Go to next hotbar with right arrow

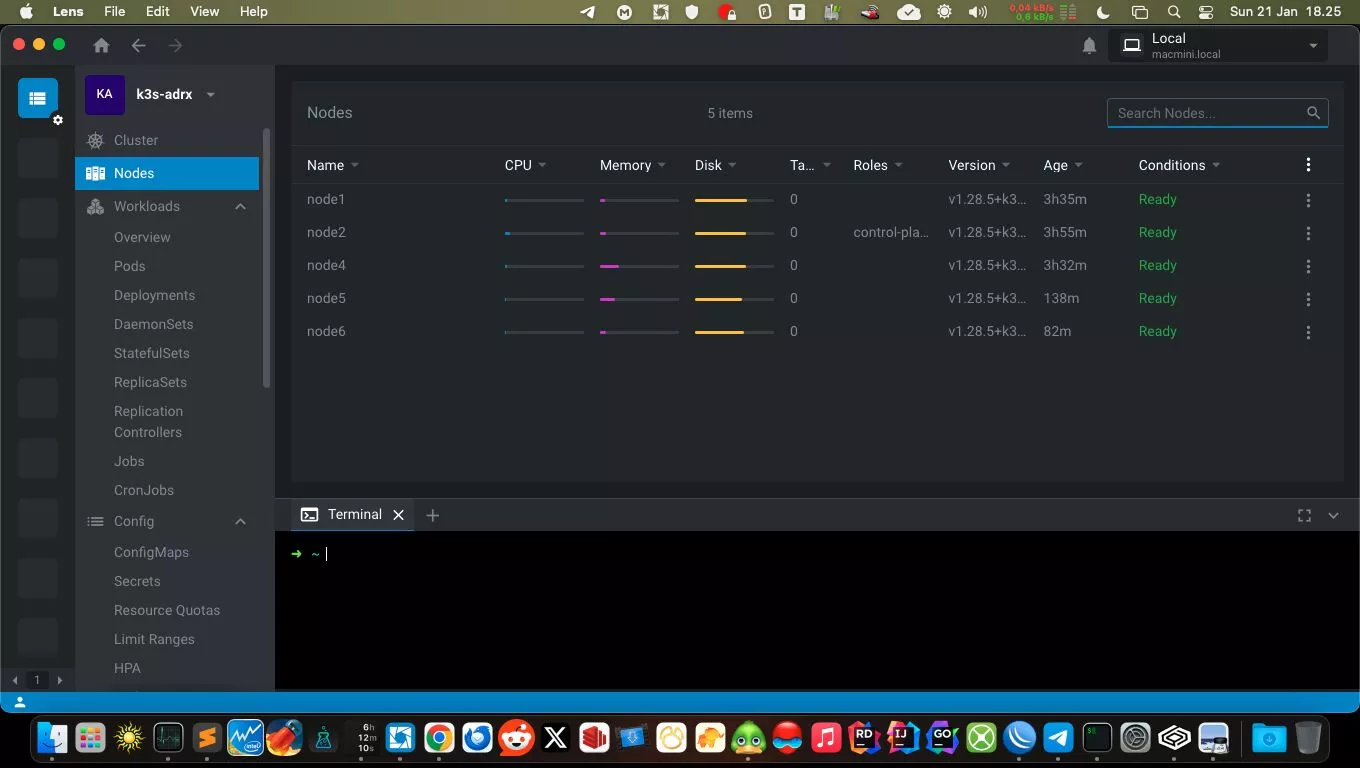pos(59,680)
